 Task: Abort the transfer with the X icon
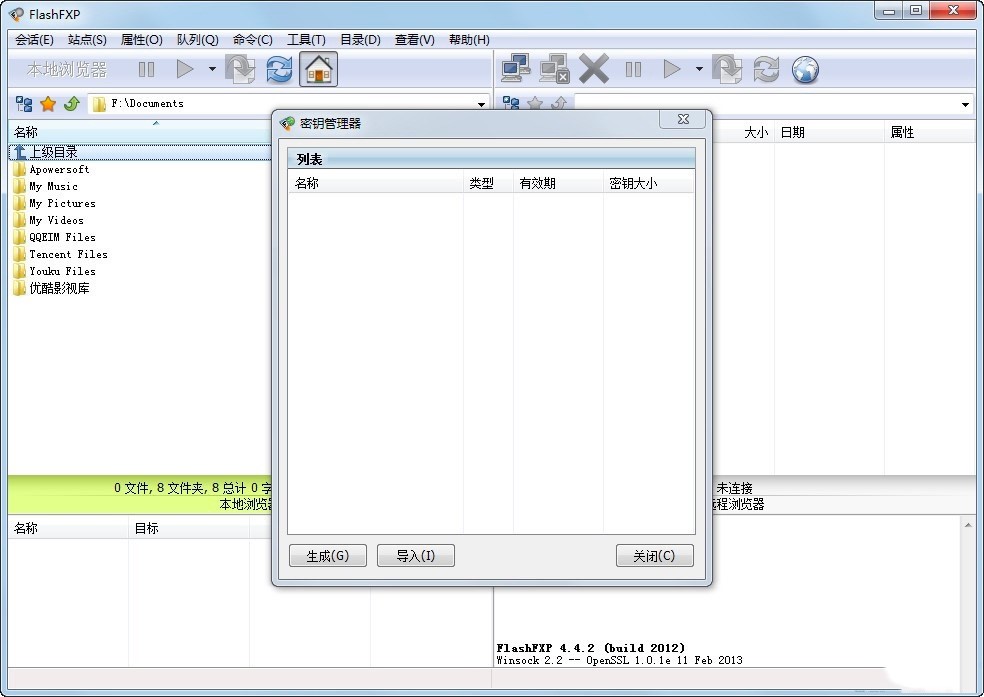[x=593, y=69]
